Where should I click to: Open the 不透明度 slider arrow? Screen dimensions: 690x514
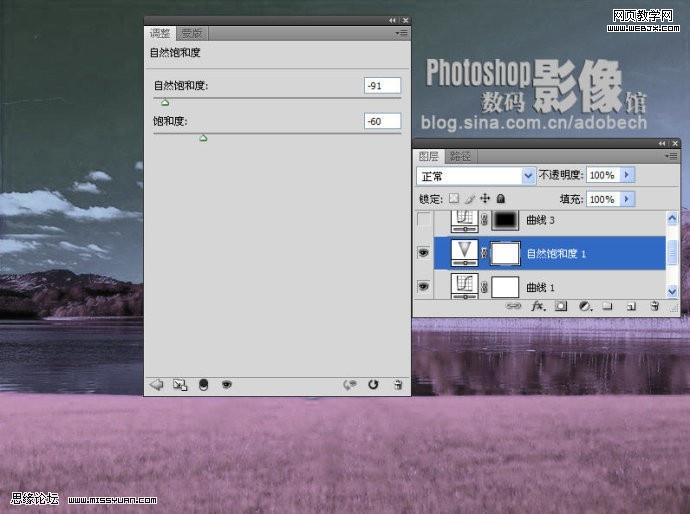click(x=627, y=175)
